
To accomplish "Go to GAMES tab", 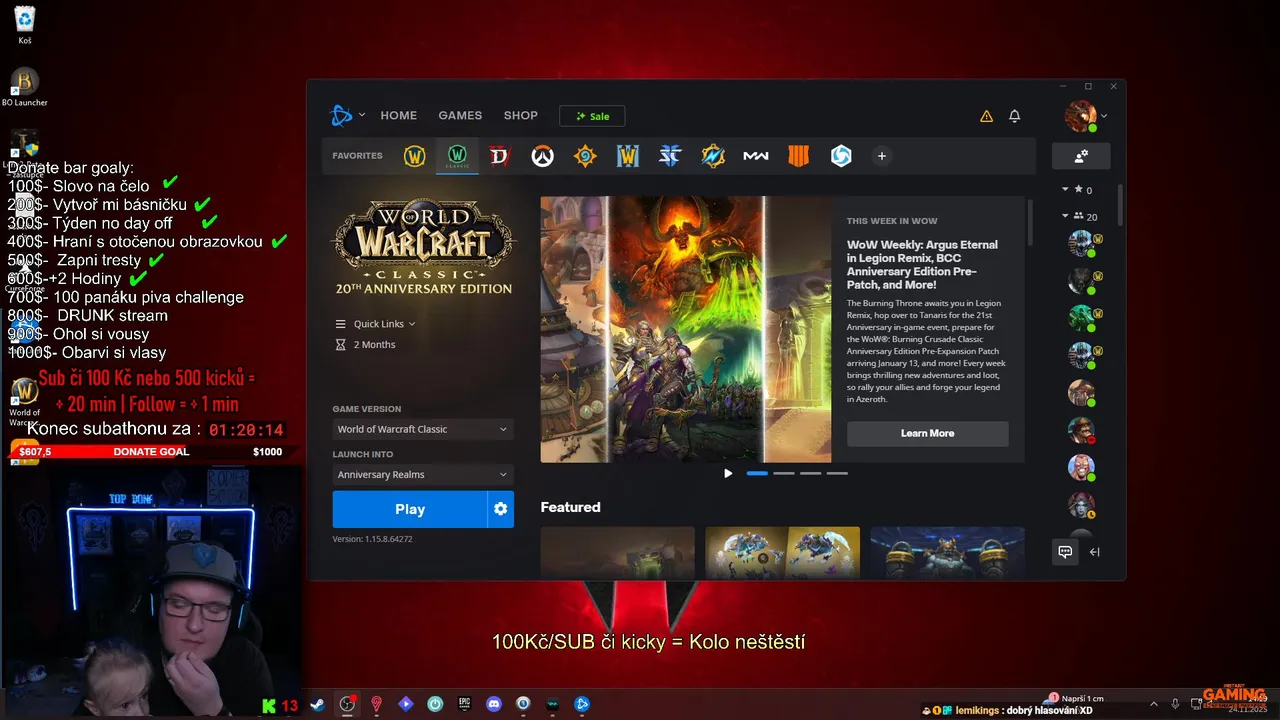I will tap(460, 116).
